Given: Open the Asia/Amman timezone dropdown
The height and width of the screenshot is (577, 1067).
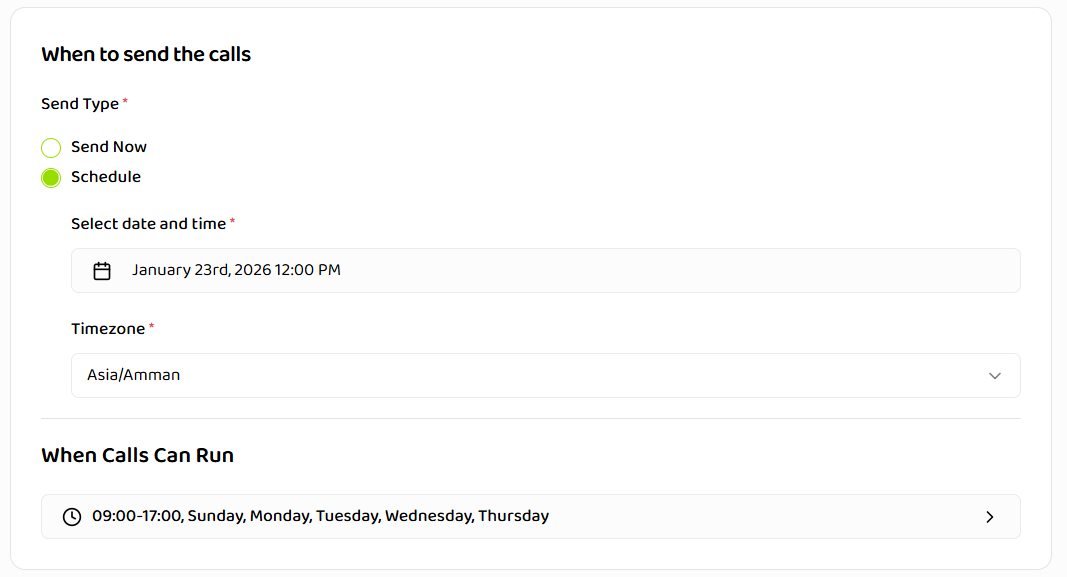Looking at the screenshot, I should [545, 375].
